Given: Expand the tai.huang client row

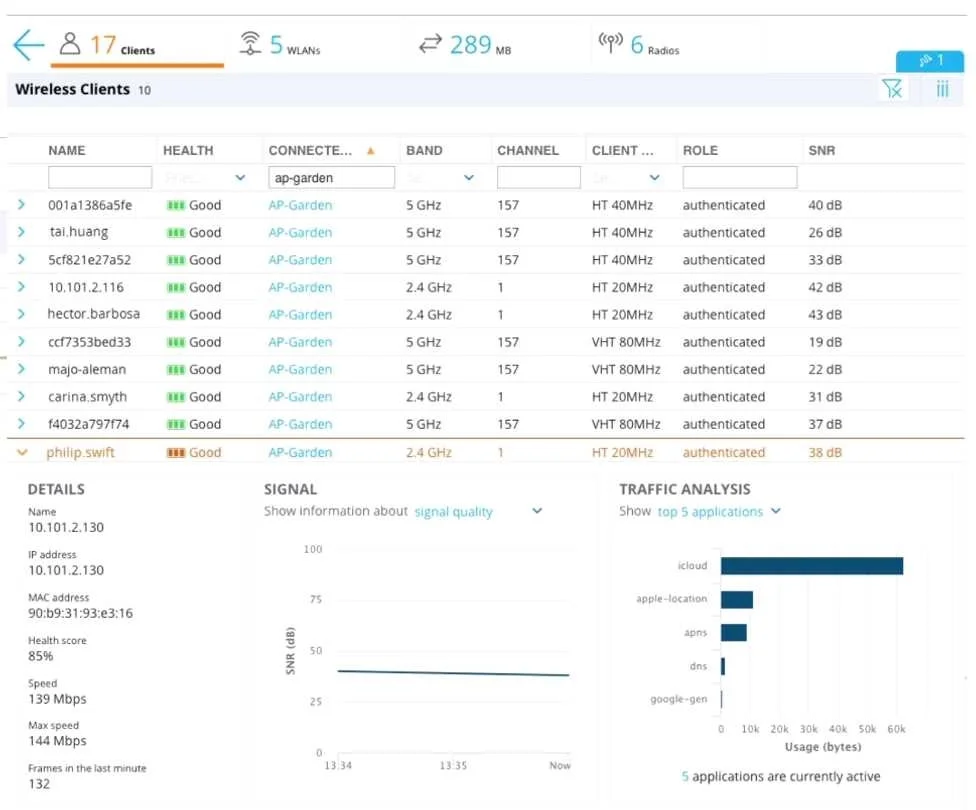Looking at the screenshot, I should (x=22, y=232).
